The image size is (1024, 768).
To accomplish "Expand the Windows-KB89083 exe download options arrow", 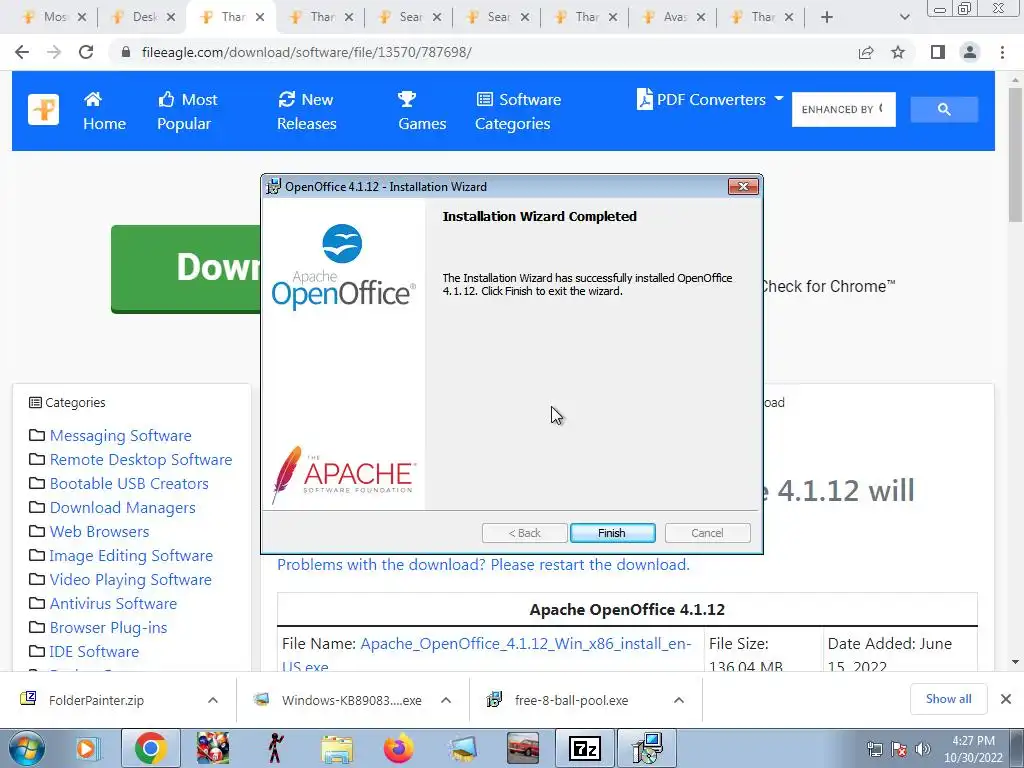I will (x=446, y=700).
